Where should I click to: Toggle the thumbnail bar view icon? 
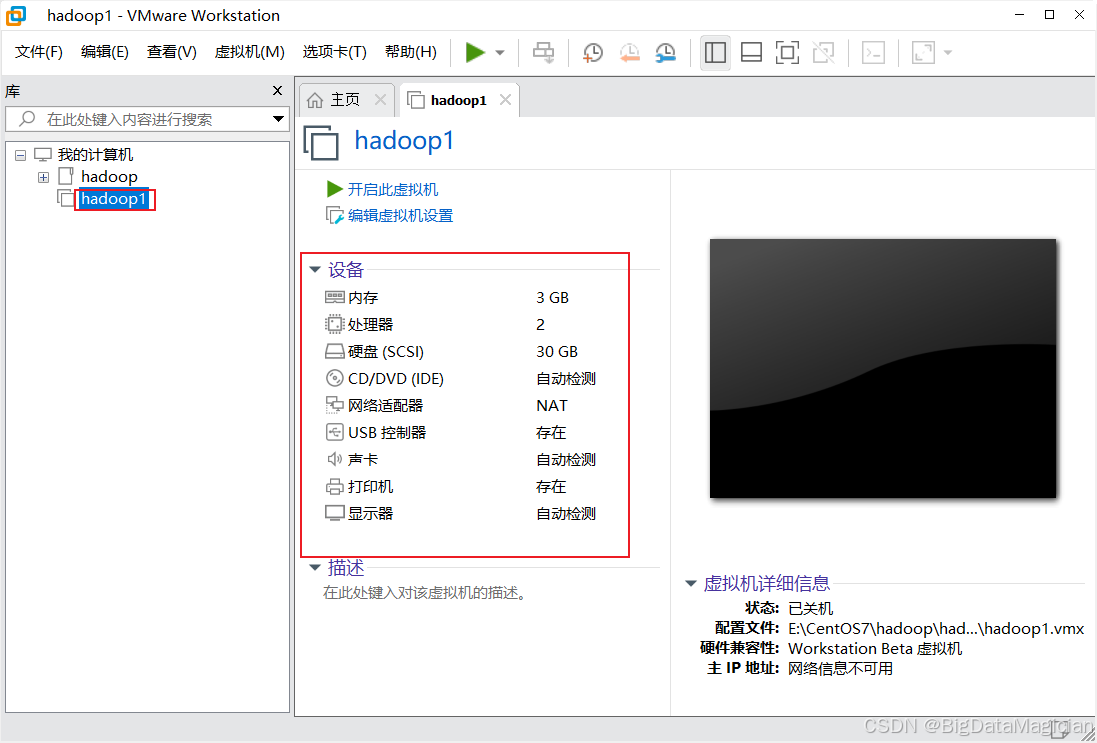pos(751,52)
